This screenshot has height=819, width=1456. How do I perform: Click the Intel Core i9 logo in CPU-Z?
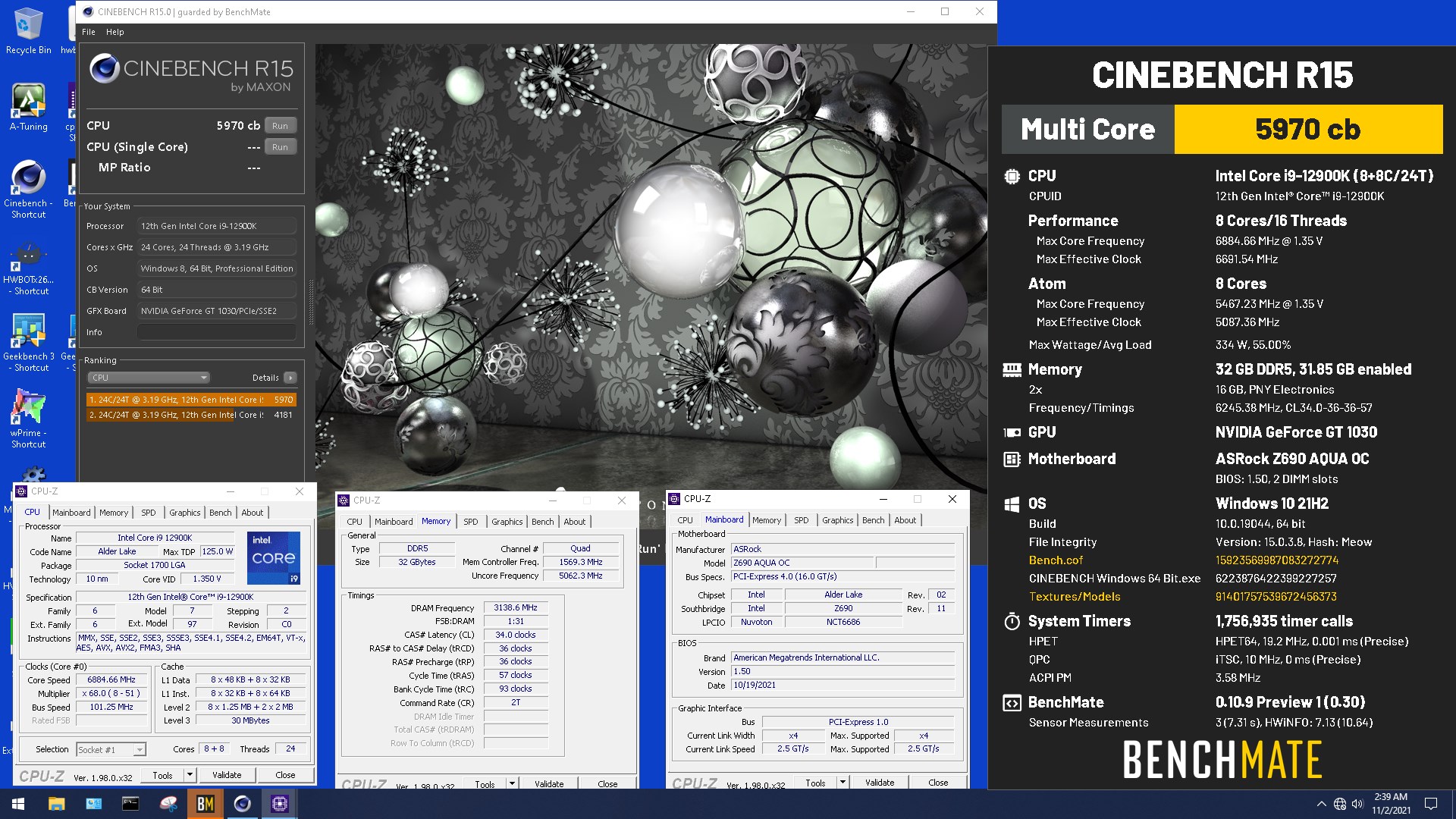coord(274,557)
